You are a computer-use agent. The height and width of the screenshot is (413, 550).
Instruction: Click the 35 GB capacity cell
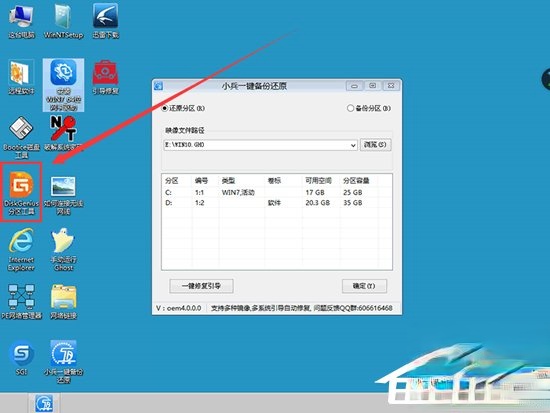353,203
